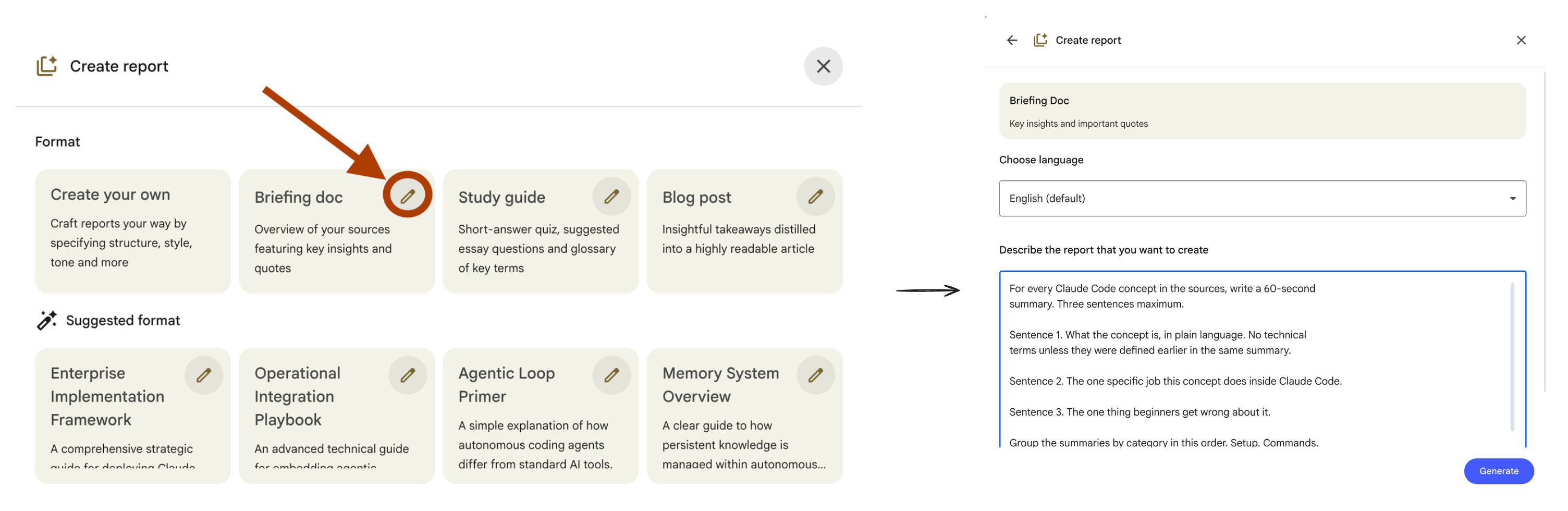
Task: Edit Enterprise Implementation Framework format
Action: (203, 375)
